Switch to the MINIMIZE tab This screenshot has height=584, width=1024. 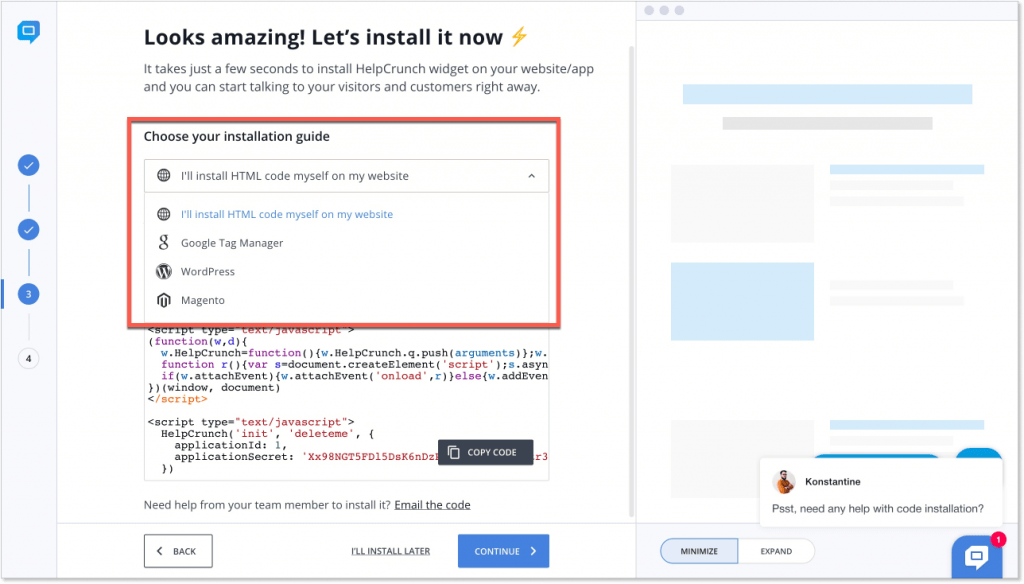click(698, 550)
